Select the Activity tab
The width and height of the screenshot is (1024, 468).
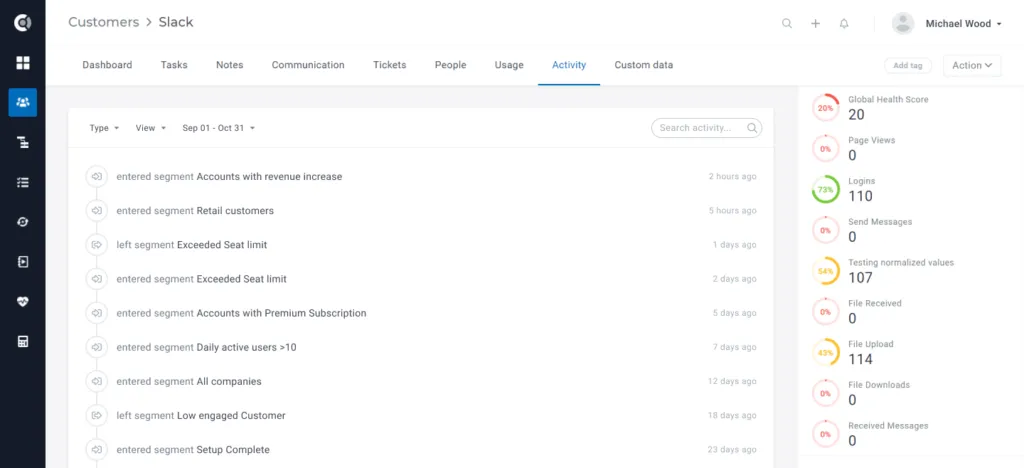click(x=569, y=65)
